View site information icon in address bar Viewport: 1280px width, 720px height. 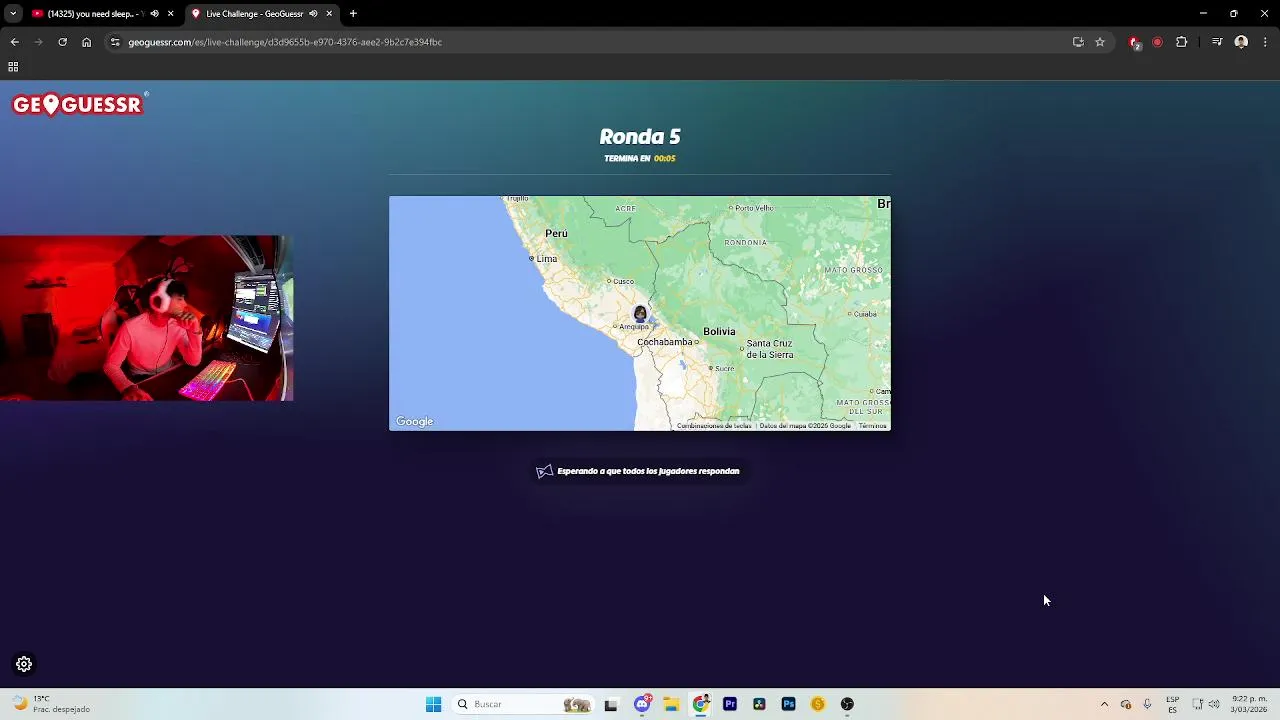[x=115, y=42]
